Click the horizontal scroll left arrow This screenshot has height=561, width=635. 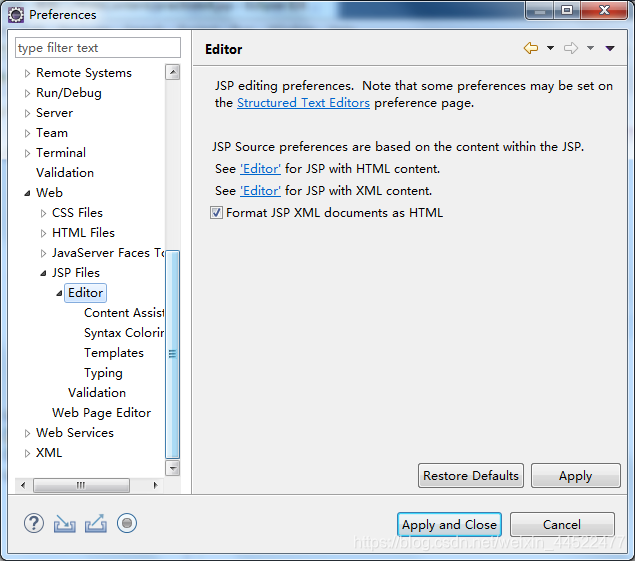pyautogui.click(x=23, y=485)
